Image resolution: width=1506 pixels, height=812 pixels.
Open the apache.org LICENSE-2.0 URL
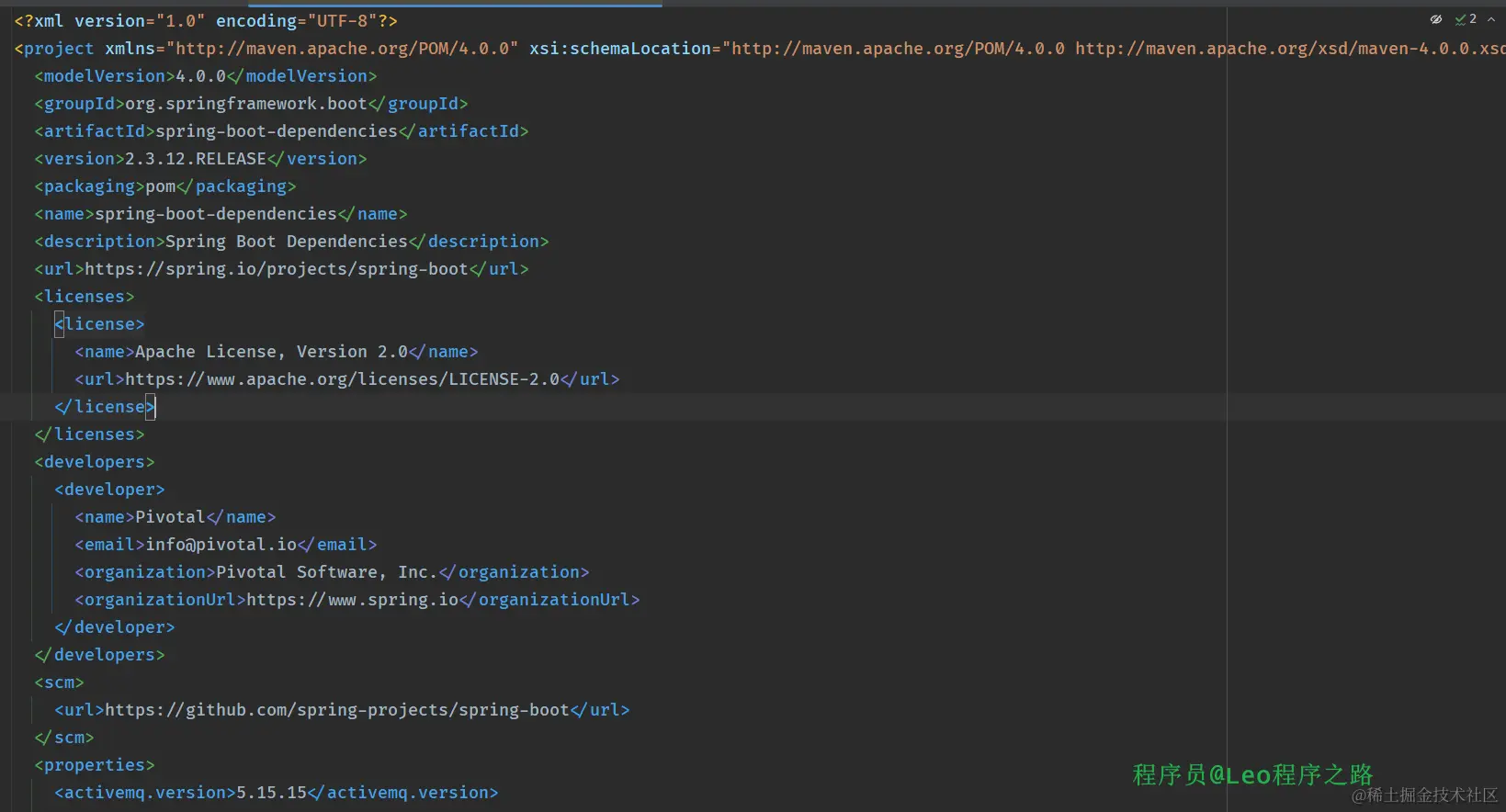click(342, 379)
